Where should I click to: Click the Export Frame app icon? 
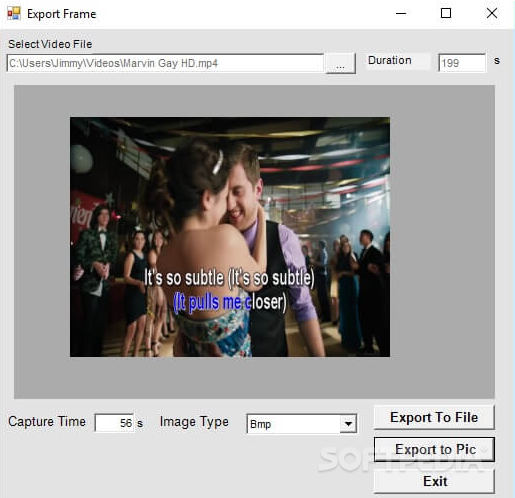[x=14, y=14]
